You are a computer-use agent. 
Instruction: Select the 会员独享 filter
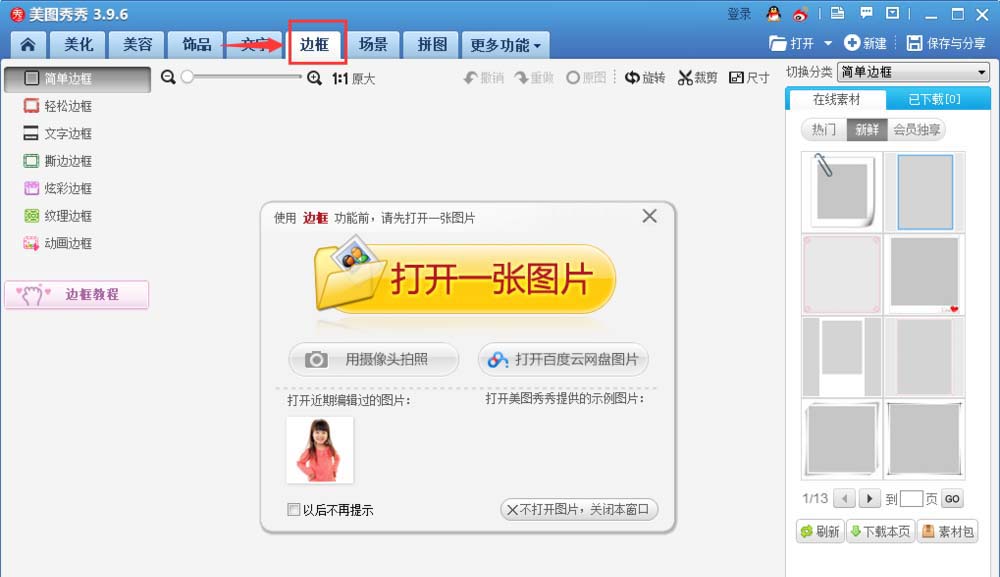pyautogui.click(x=916, y=129)
